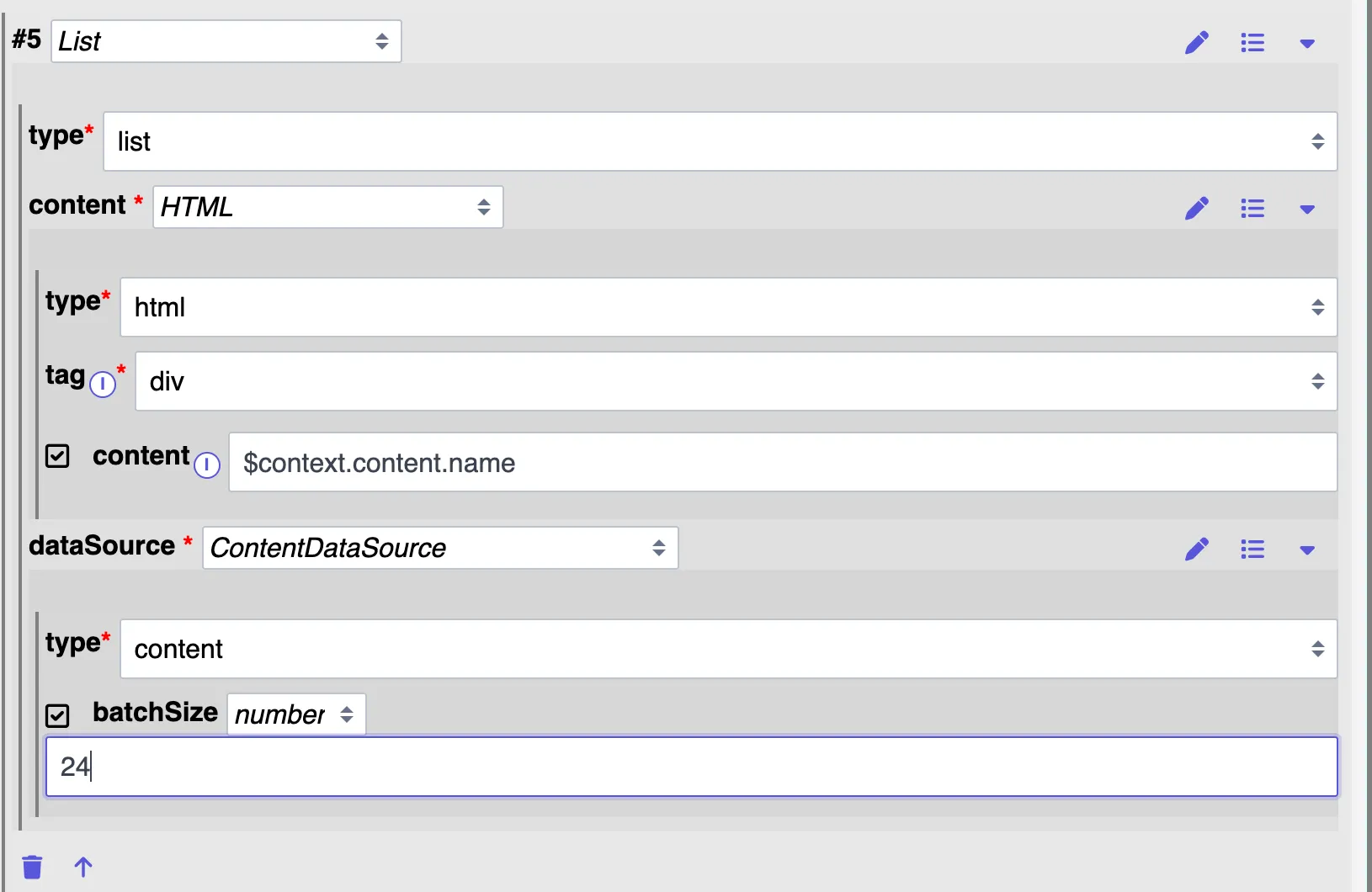Open the type dropdown showing content
The width and height of the screenshot is (1372, 892).
pos(729,649)
